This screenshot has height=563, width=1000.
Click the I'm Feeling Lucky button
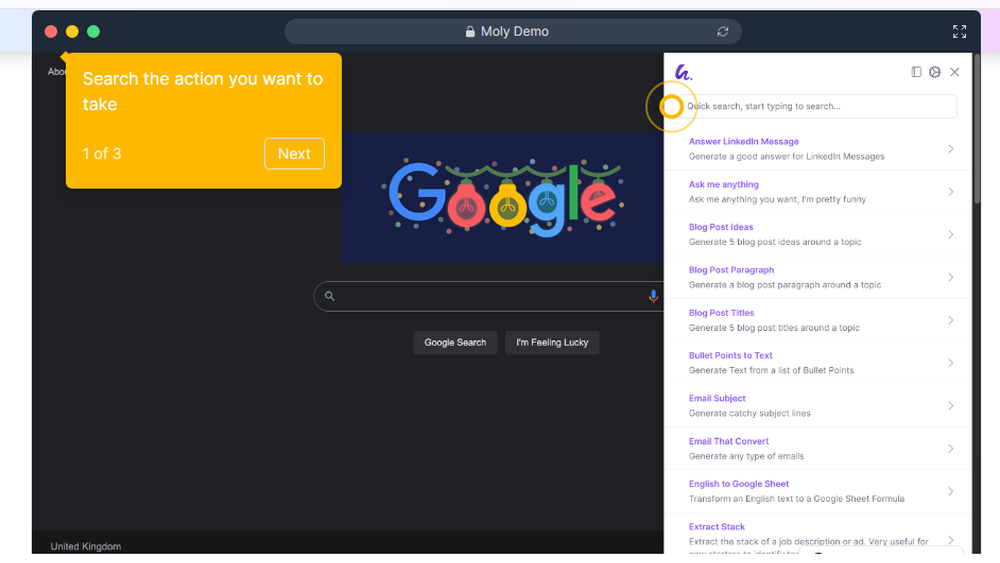[552, 342]
